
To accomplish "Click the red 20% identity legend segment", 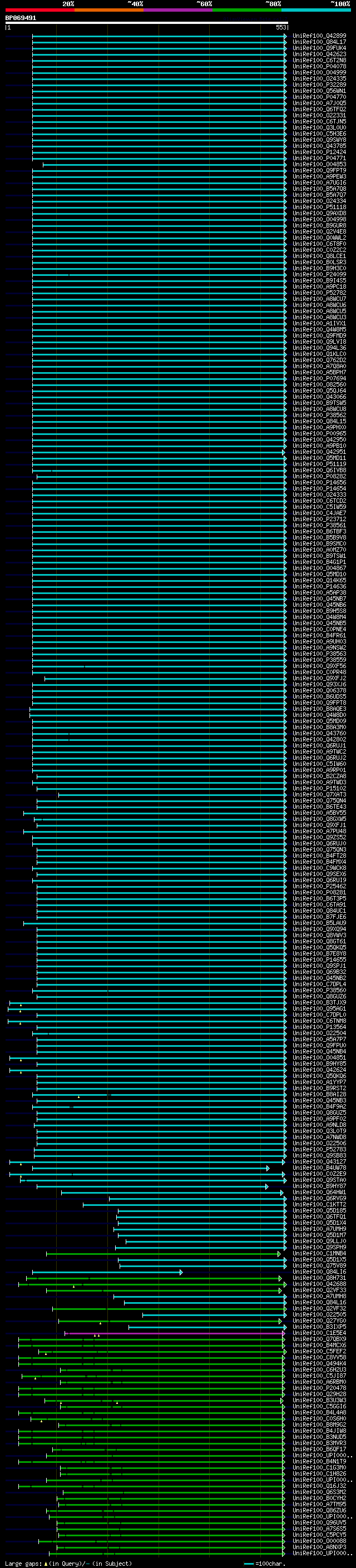I will (40, 10).
